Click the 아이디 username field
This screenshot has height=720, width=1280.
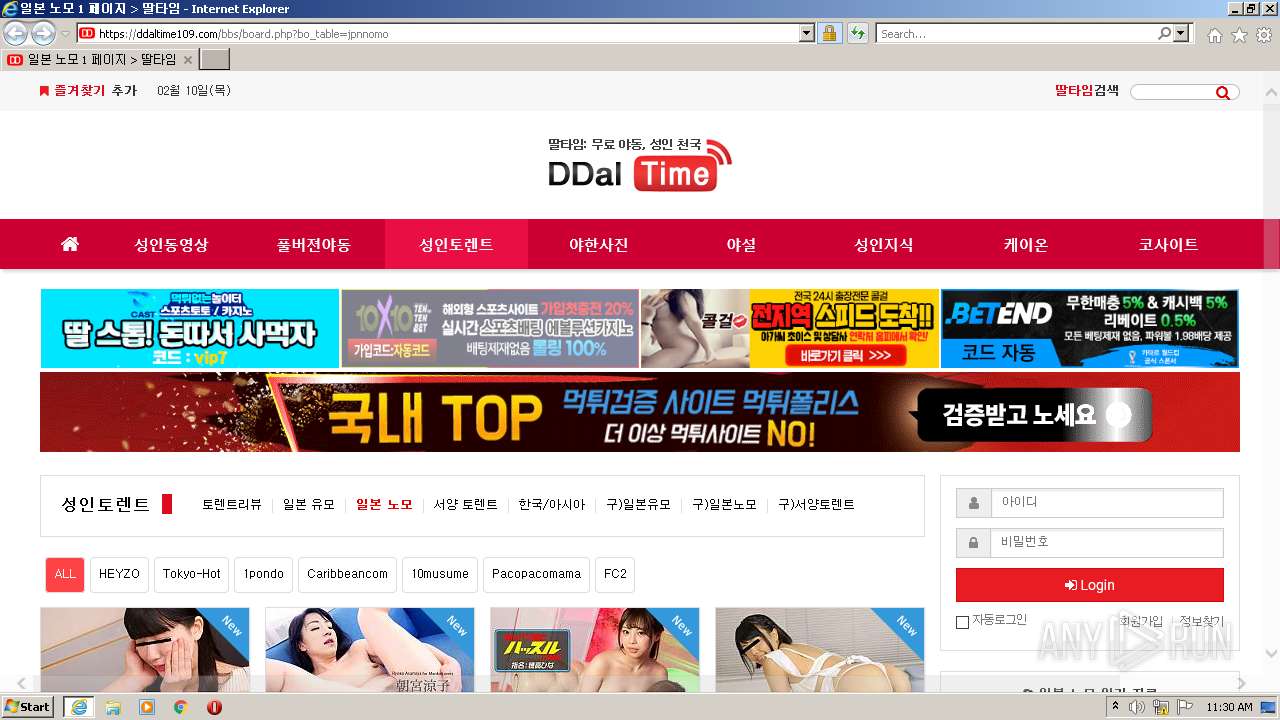tap(1107, 502)
